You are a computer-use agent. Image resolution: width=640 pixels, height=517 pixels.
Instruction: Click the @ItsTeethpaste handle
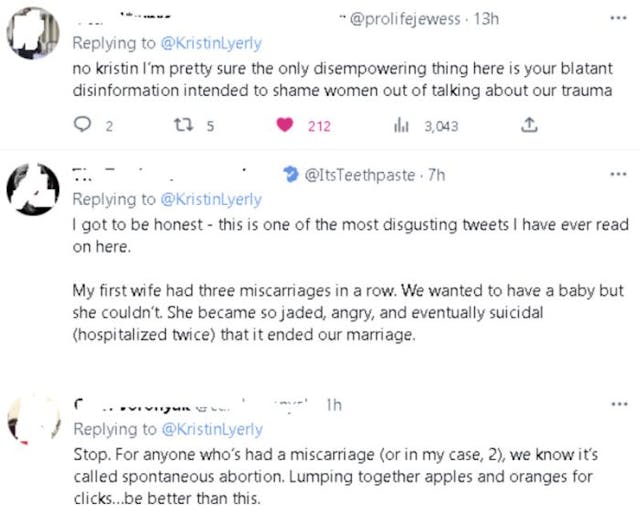359,175
